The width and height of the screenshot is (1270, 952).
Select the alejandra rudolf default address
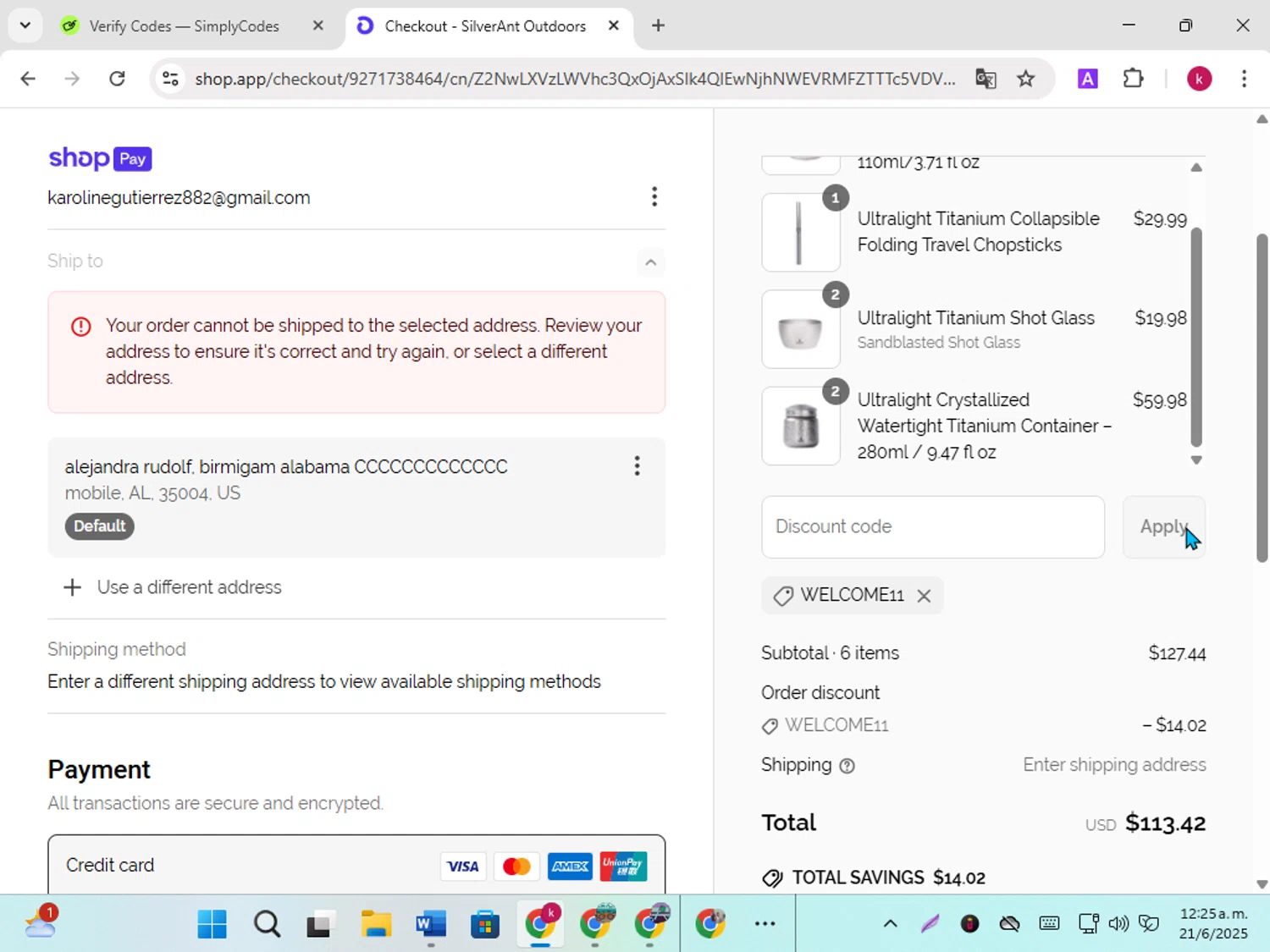pyautogui.click(x=356, y=497)
